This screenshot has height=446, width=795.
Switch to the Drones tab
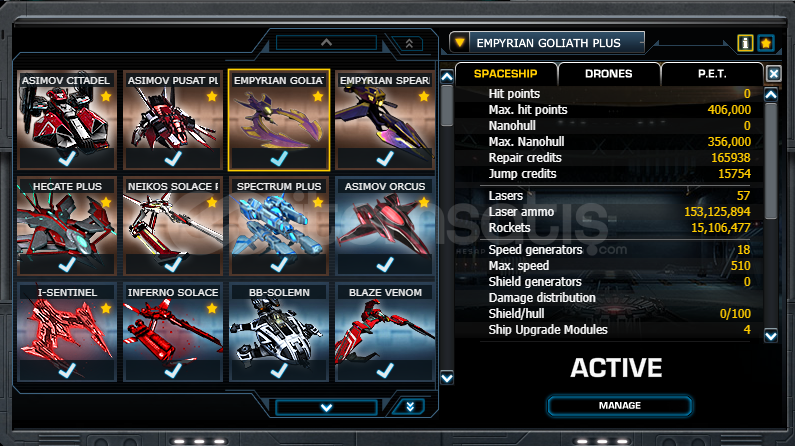click(609, 74)
